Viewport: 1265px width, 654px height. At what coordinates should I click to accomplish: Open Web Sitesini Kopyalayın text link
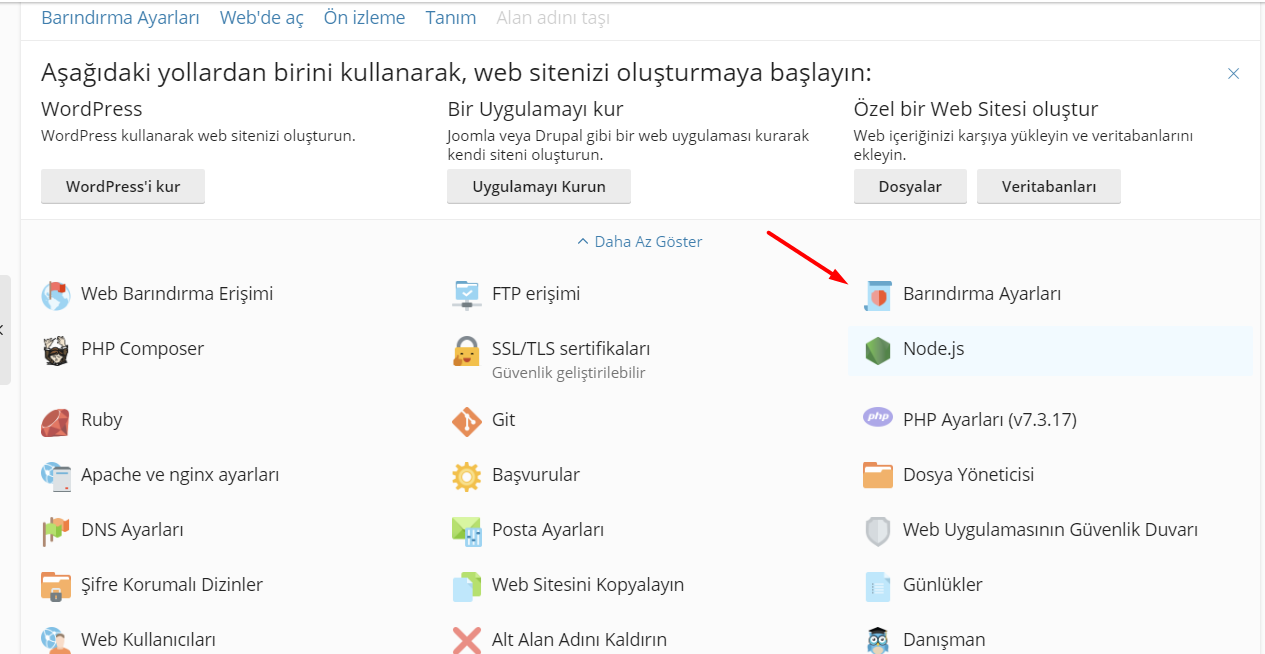click(x=588, y=585)
